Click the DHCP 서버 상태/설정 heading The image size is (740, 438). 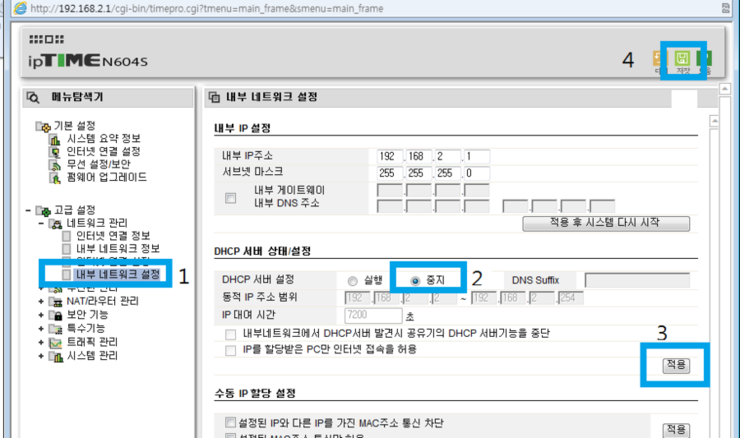(x=262, y=252)
